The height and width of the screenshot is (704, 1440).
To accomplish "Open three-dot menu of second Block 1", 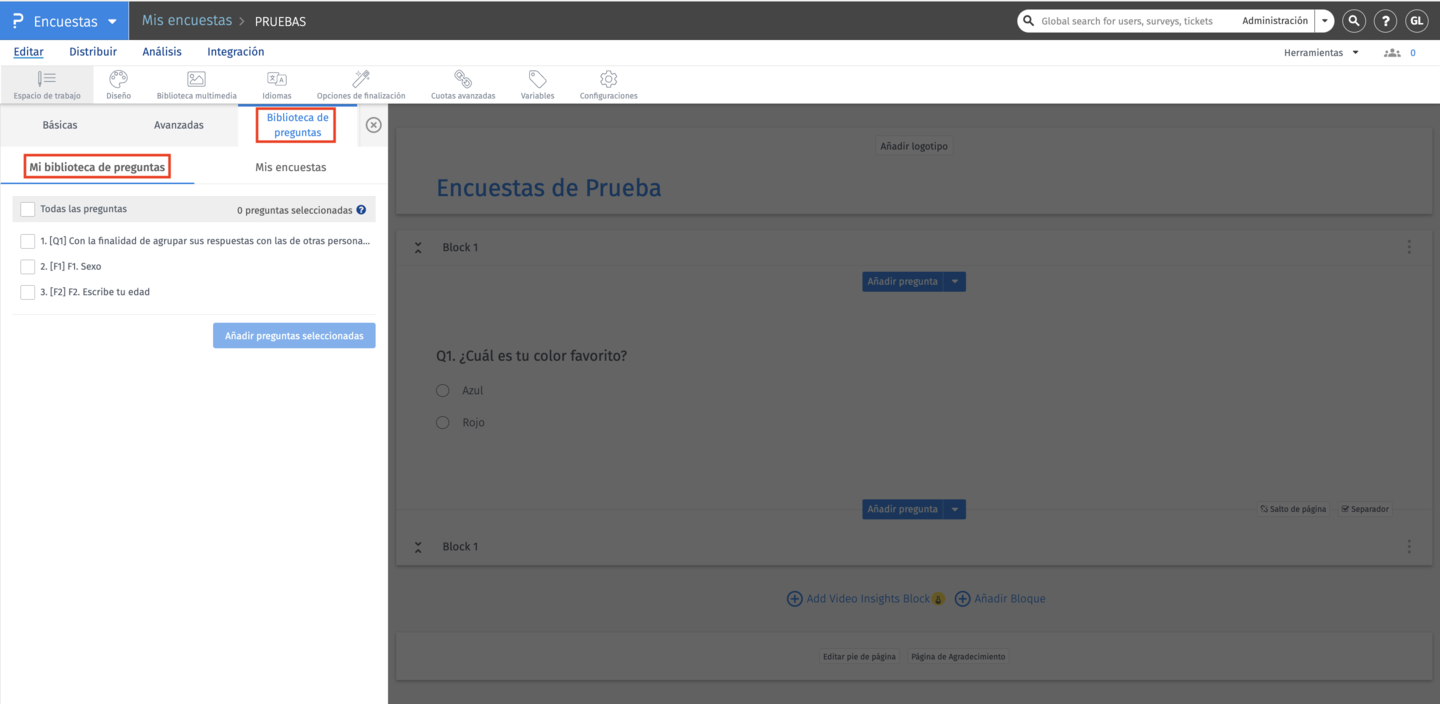I will tap(1409, 546).
